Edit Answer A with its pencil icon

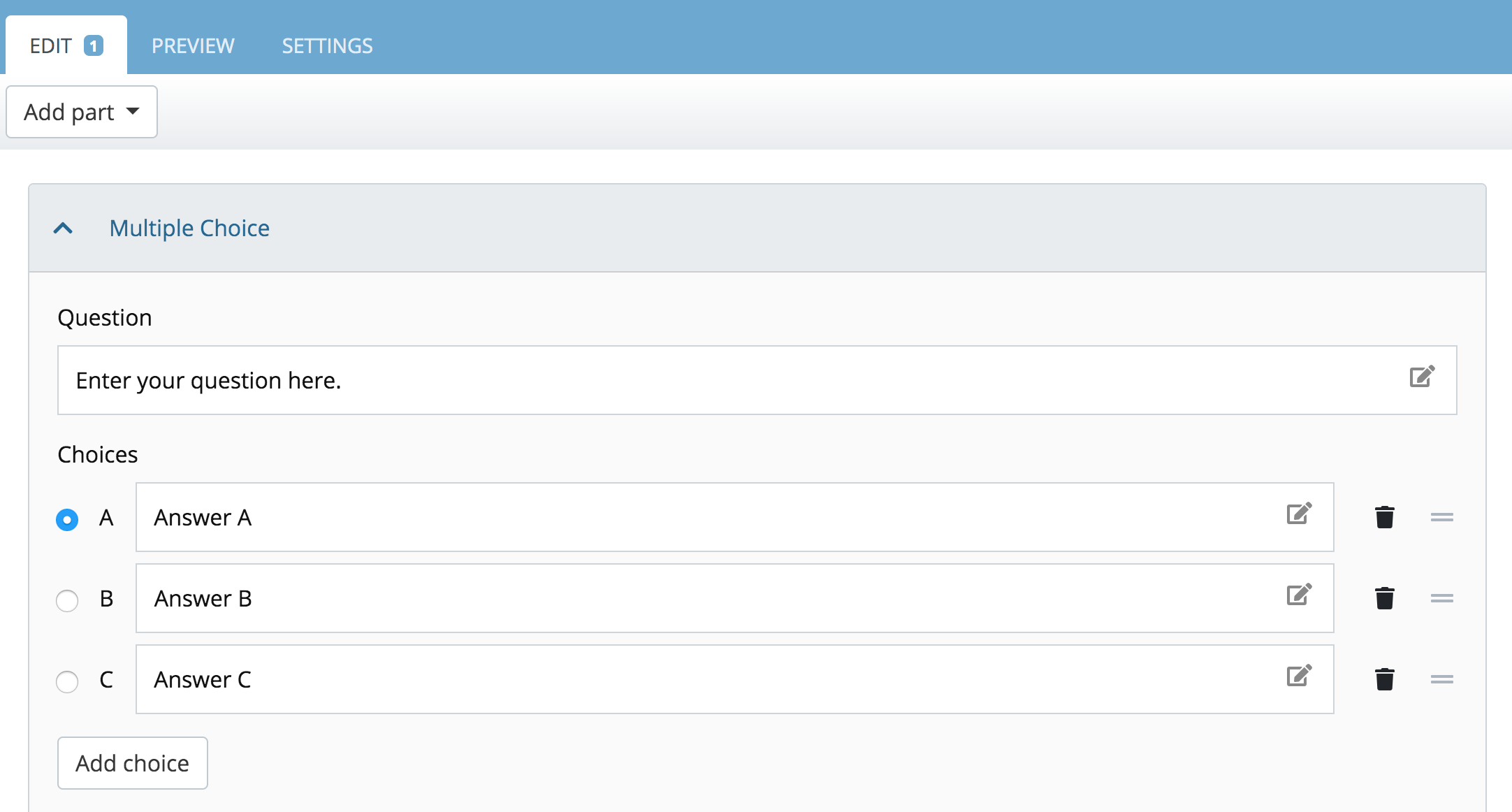pos(1300,514)
